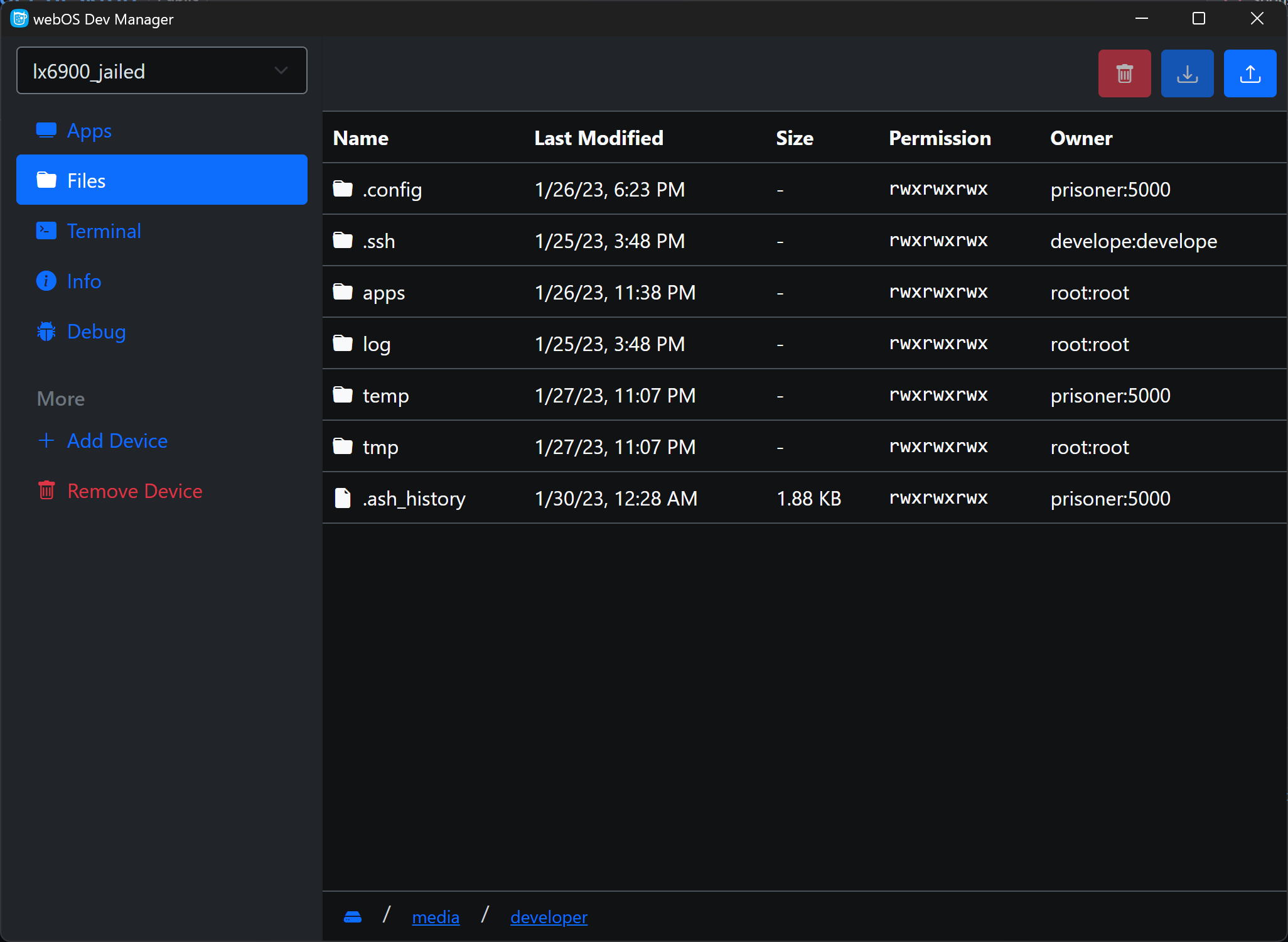The height and width of the screenshot is (942, 1288).
Task: Open the Info section in sidebar
Action: (83, 281)
